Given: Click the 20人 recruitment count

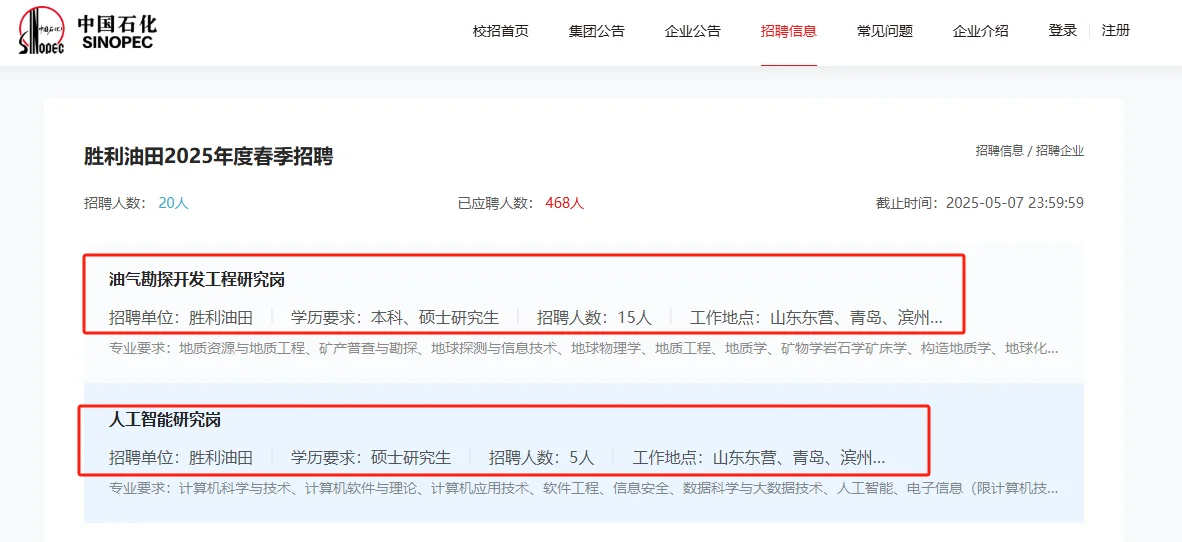Looking at the screenshot, I should 173,203.
